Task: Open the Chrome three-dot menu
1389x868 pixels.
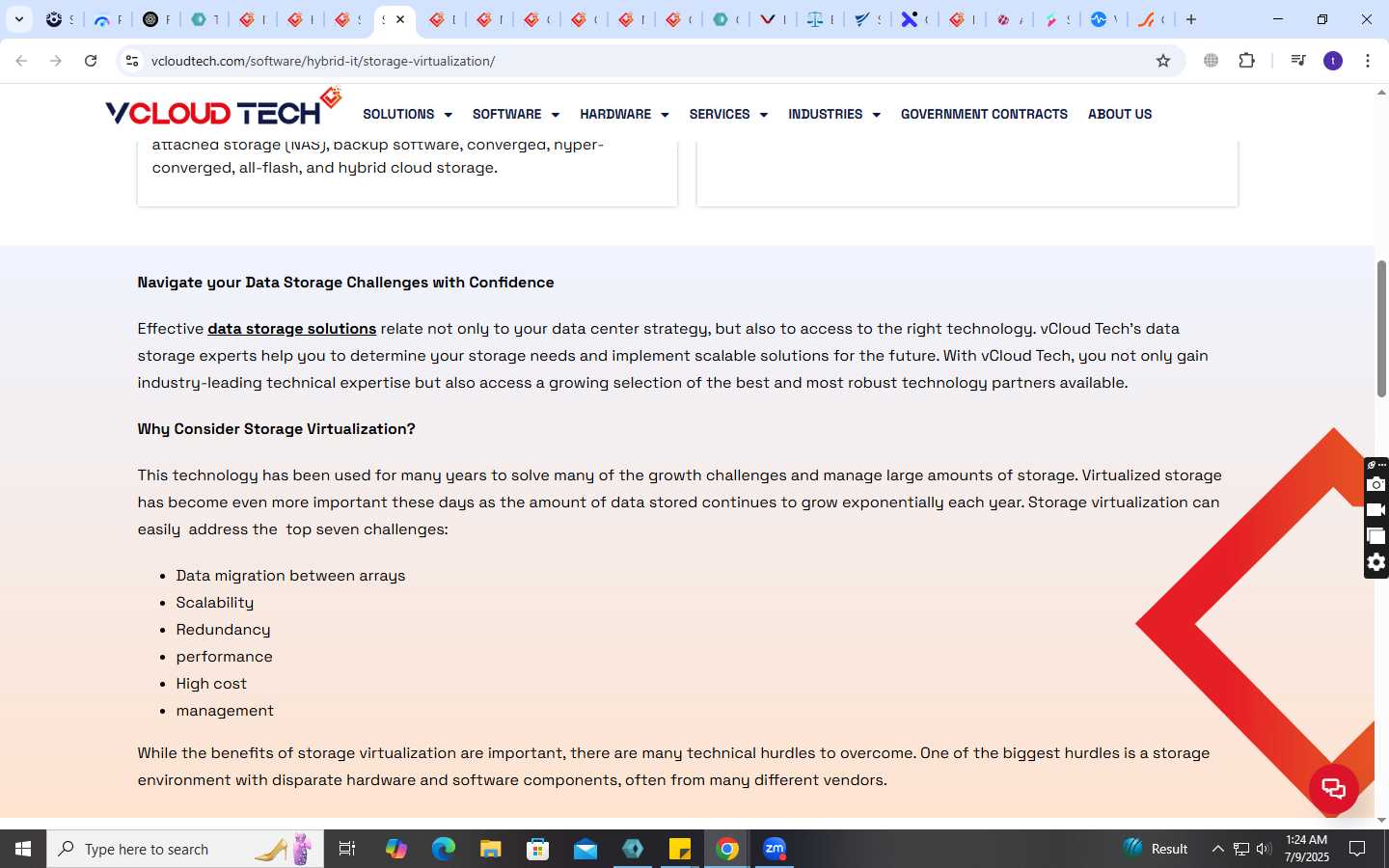Action: [x=1368, y=61]
